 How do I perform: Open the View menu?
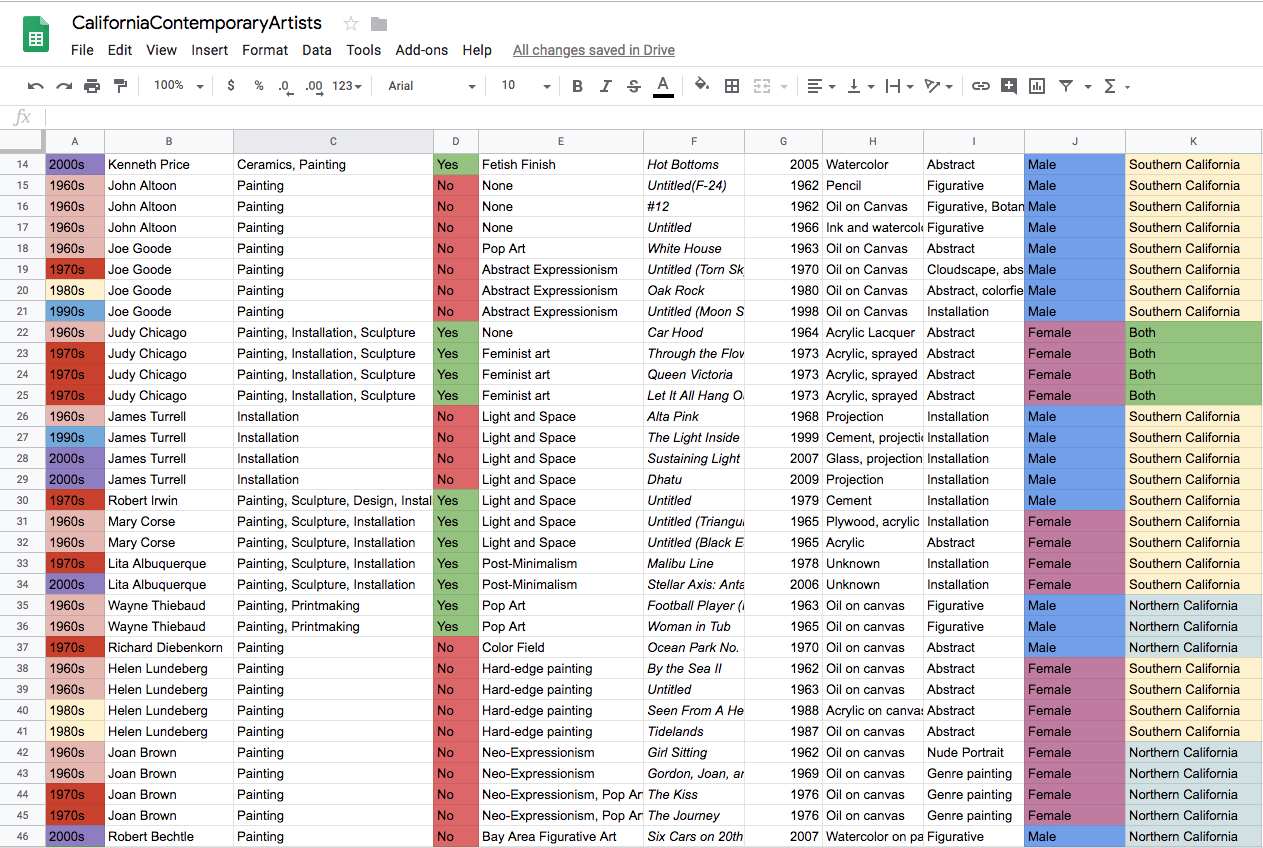(x=161, y=50)
